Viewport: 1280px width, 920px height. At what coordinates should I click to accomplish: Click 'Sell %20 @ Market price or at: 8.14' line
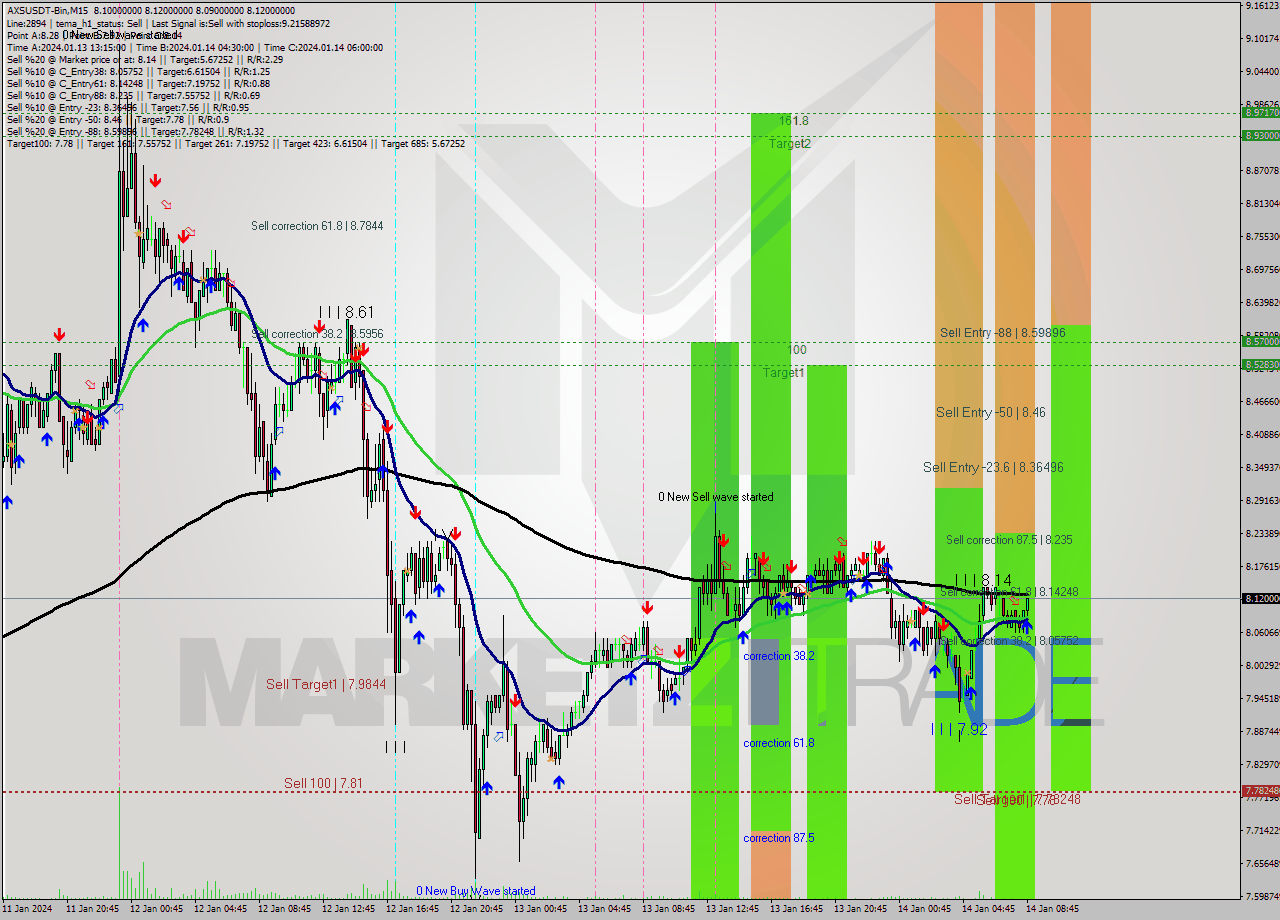click(145, 59)
